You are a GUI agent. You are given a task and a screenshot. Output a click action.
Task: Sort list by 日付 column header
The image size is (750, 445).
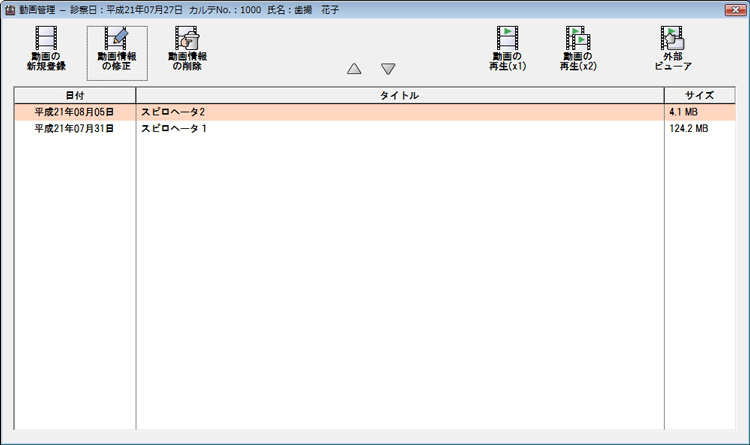tap(74, 95)
